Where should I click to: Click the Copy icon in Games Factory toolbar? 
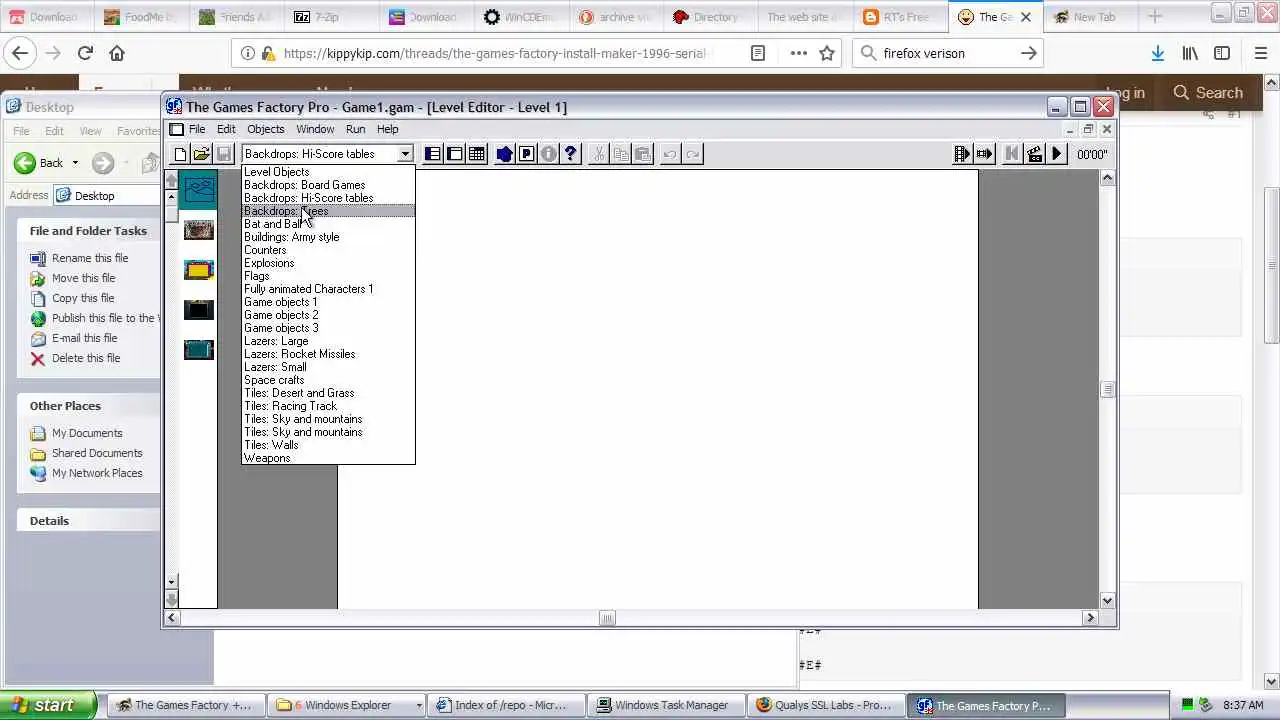[620, 154]
